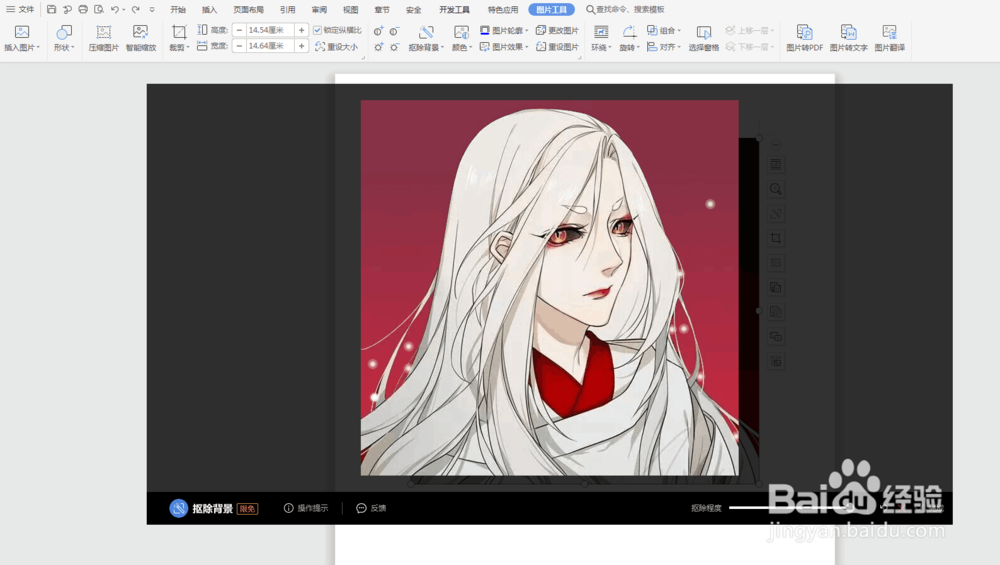Viewport: 1000px width, 565px height.
Task: Click the decrease brightness icon
Action: pos(395,47)
